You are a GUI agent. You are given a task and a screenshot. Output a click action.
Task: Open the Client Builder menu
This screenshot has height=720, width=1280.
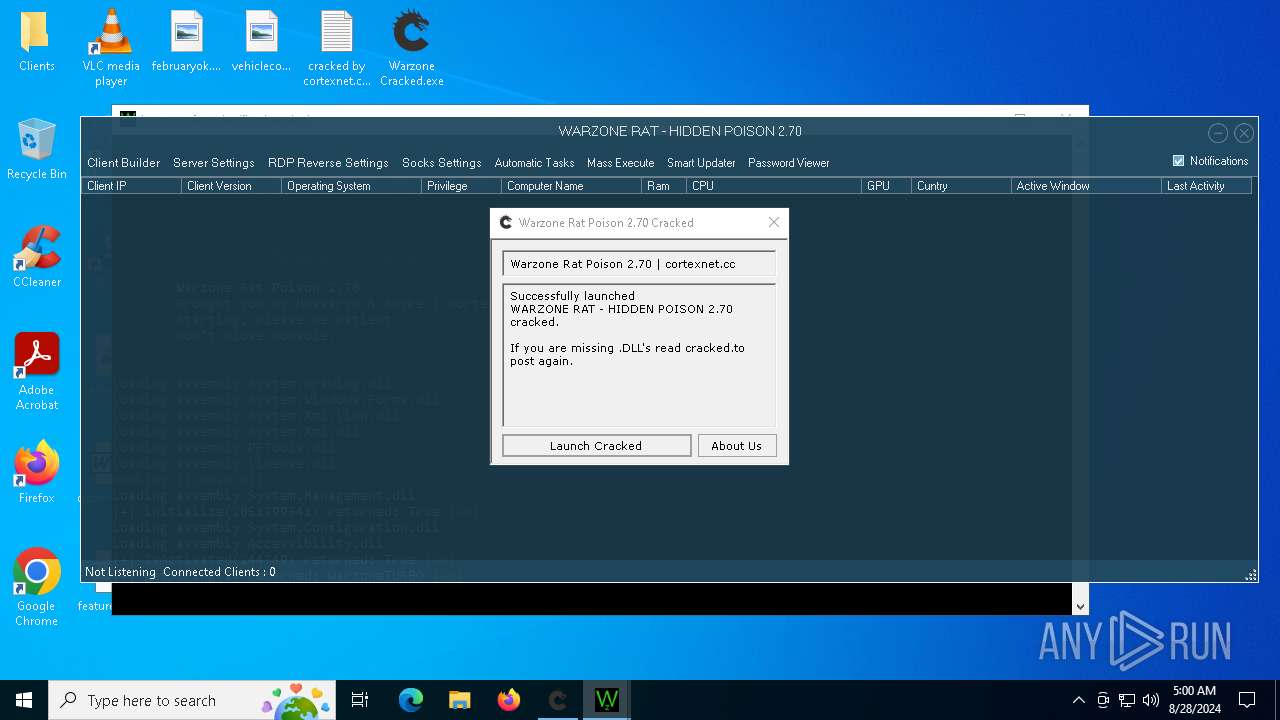coord(123,163)
